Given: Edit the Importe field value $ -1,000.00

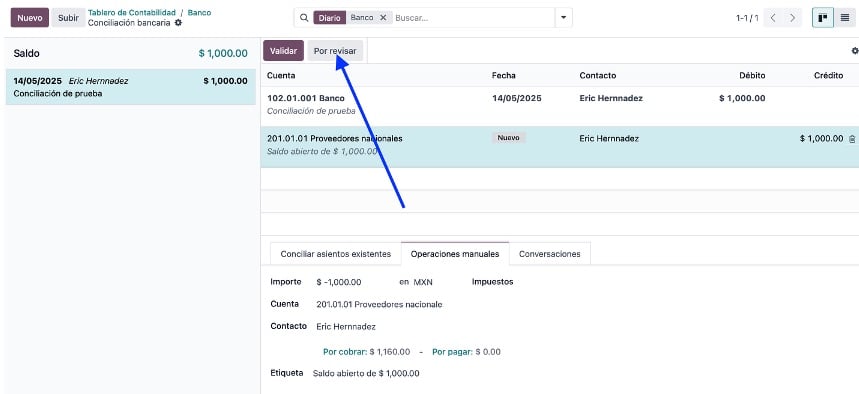Looking at the screenshot, I should pyautogui.click(x=339, y=282).
